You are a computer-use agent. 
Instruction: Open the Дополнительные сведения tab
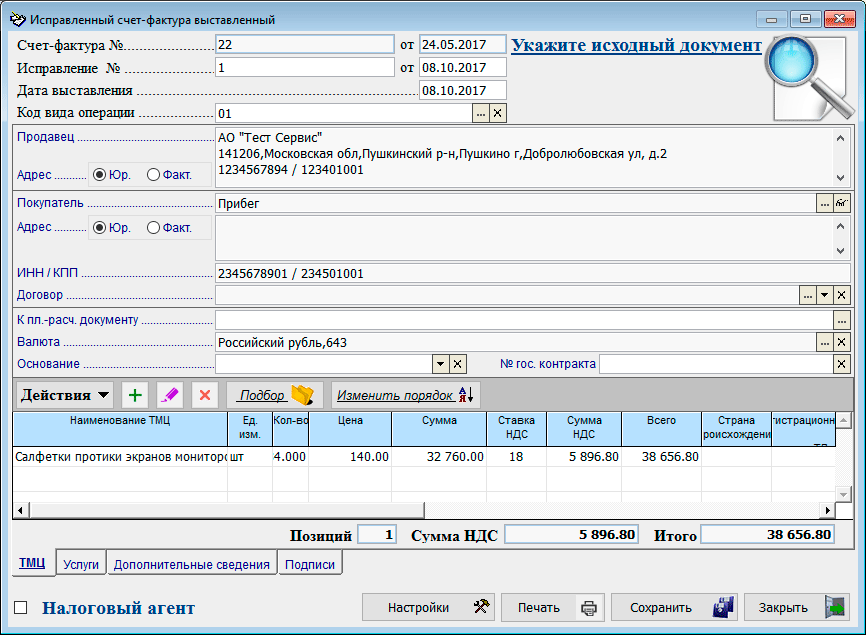click(192, 564)
